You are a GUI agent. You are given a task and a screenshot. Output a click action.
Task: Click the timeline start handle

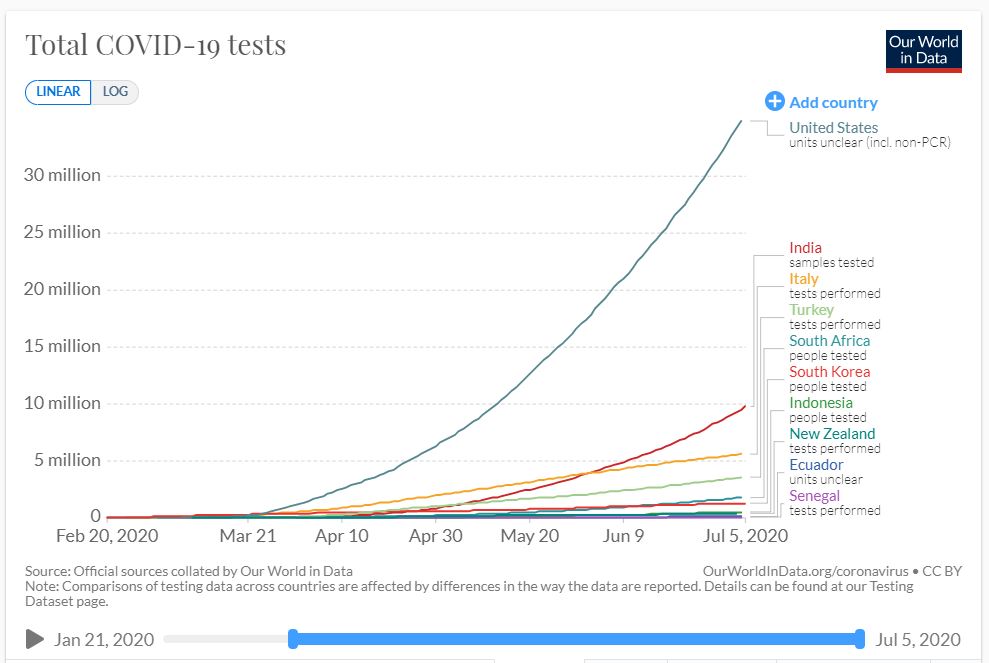point(293,639)
